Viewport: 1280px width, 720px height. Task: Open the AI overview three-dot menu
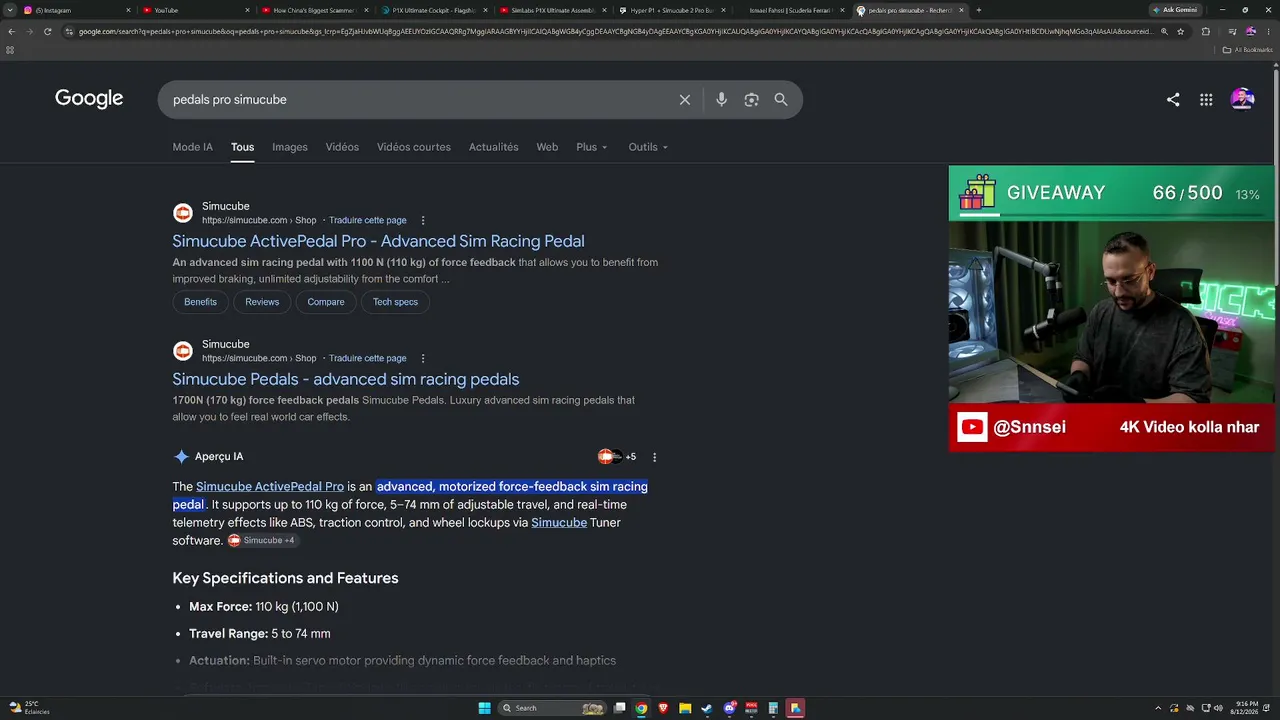tap(655, 457)
